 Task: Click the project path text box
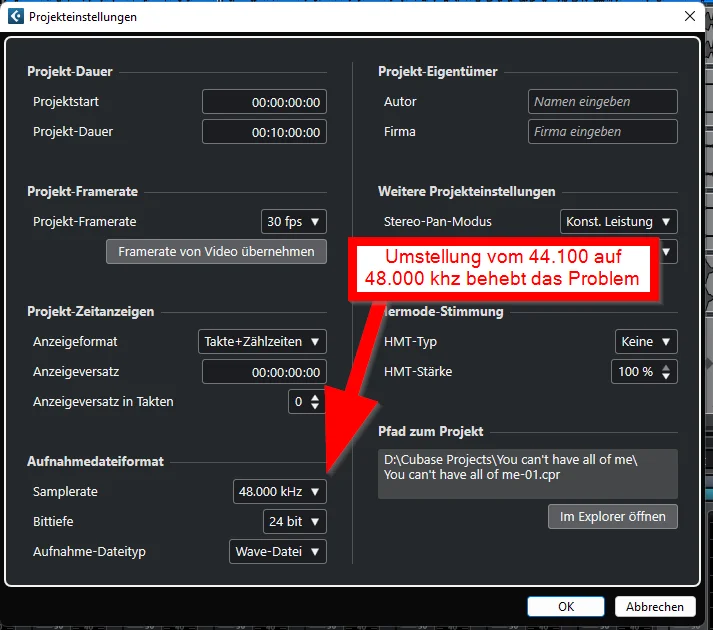tap(528, 474)
